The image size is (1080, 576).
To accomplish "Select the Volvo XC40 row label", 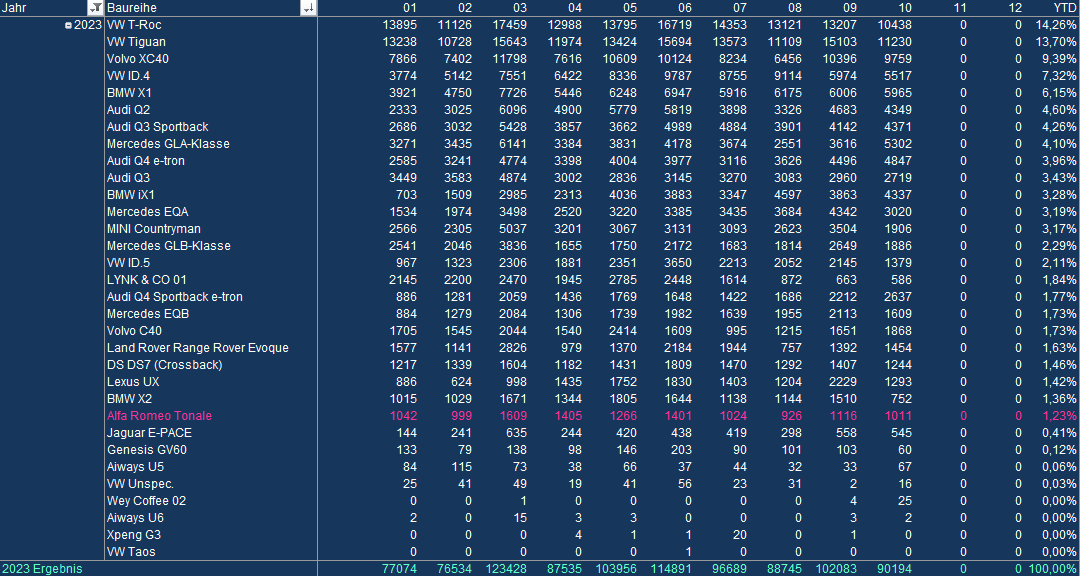I will pyautogui.click(x=138, y=59).
